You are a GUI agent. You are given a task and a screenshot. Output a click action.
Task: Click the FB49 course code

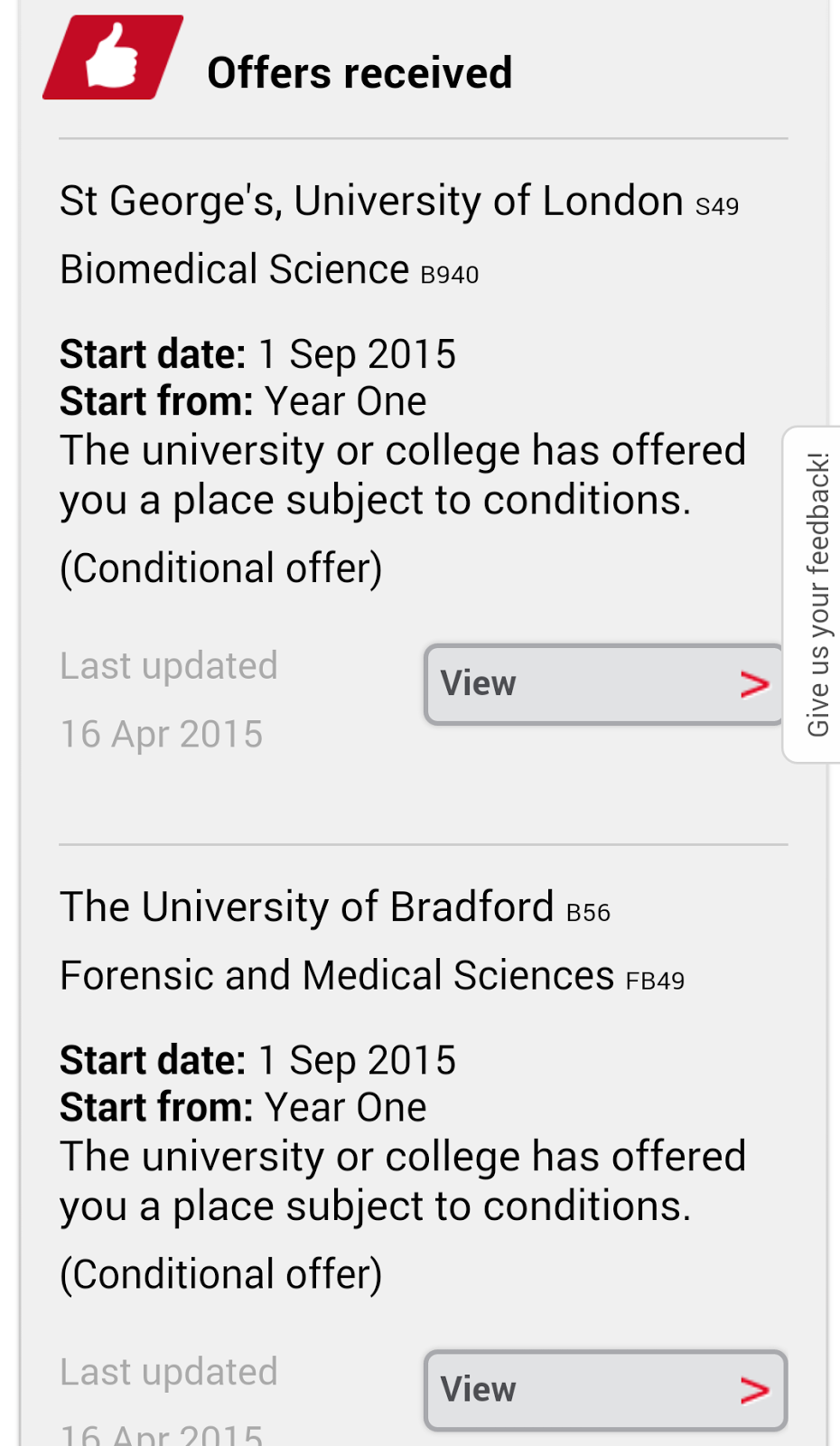(655, 981)
